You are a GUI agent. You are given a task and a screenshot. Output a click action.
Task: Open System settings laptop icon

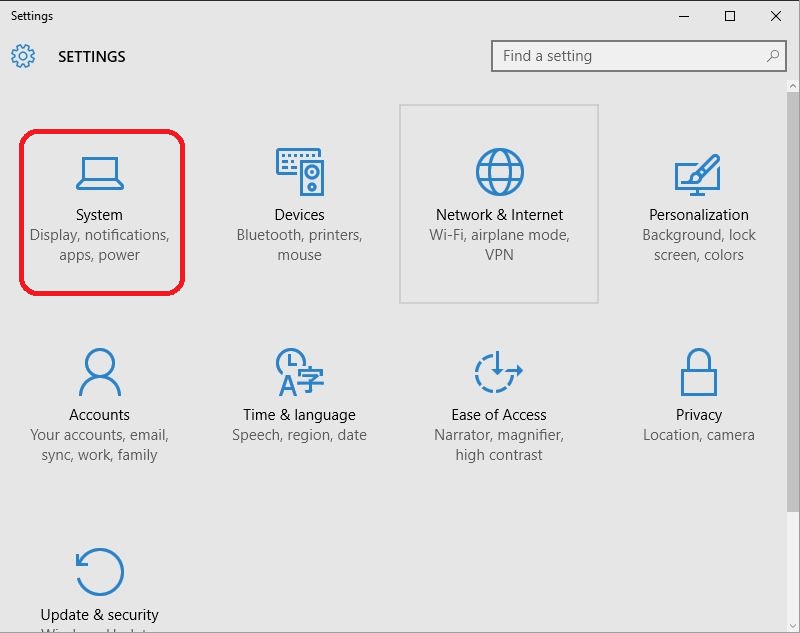point(99,173)
